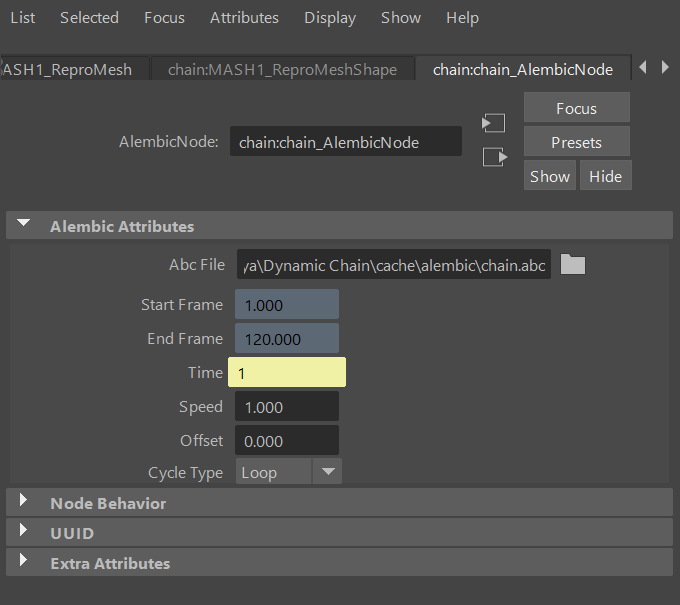Open the Display menu
This screenshot has height=605, width=680.
click(x=330, y=18)
